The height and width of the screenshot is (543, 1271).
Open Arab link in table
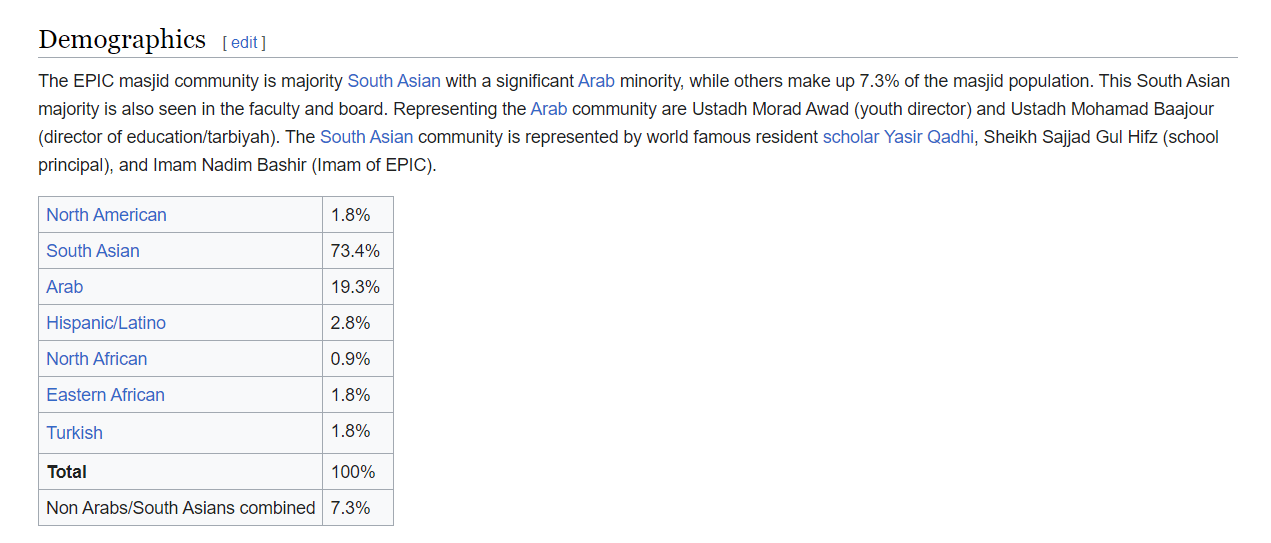[x=64, y=287]
